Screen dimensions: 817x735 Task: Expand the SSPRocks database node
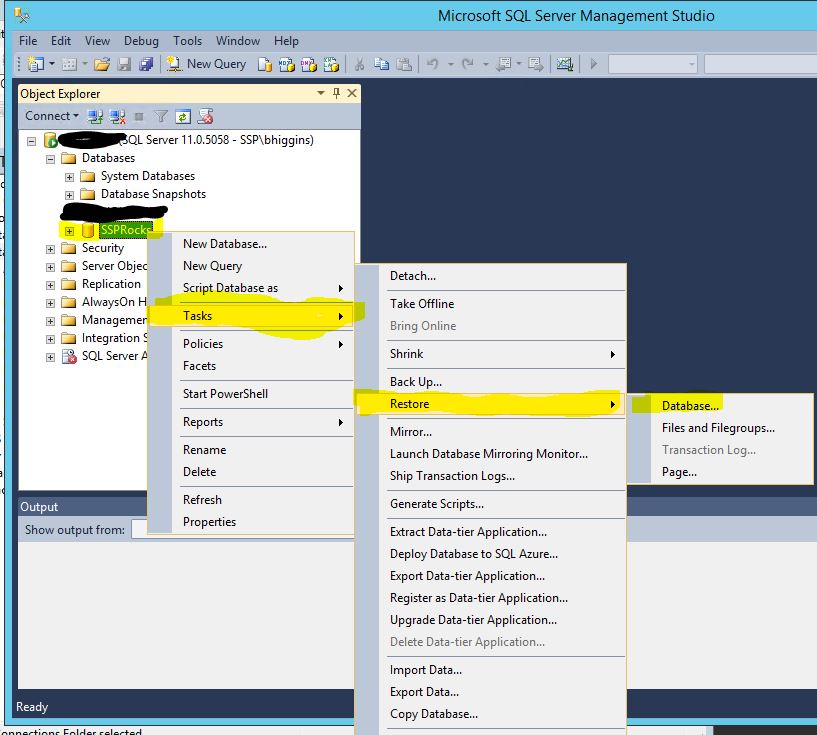69,231
